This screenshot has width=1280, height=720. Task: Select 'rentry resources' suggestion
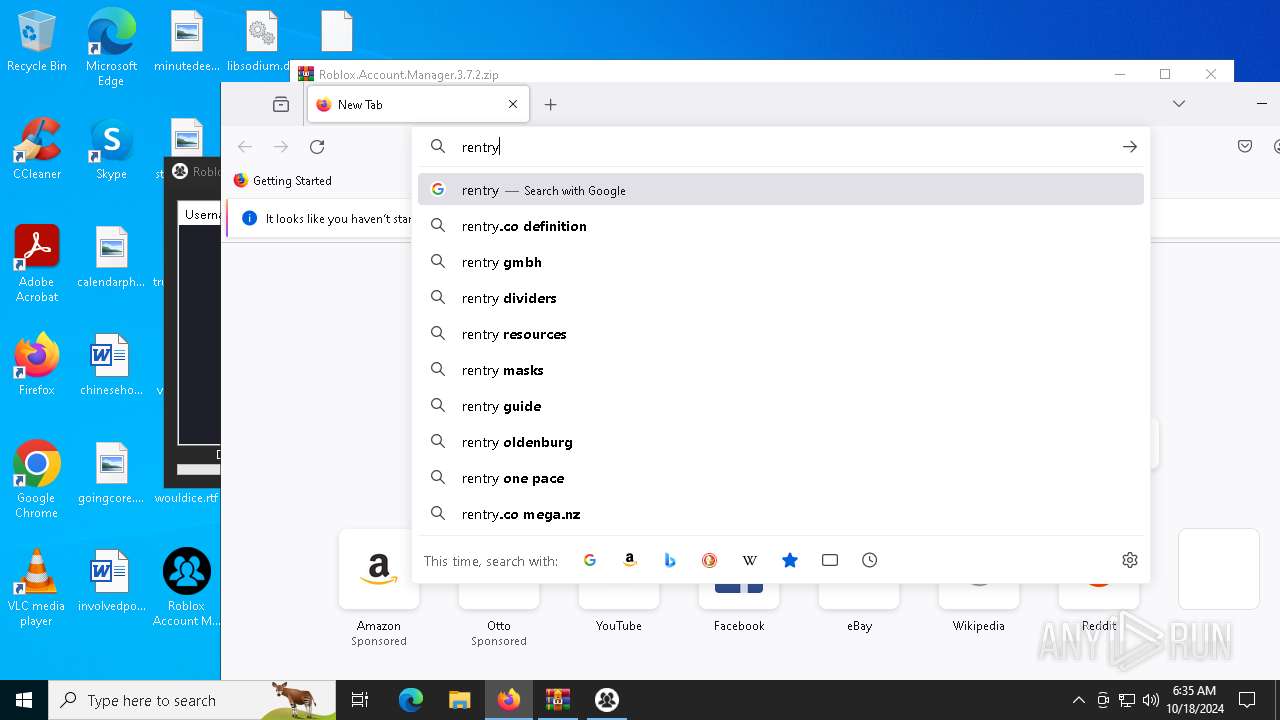coord(781,334)
